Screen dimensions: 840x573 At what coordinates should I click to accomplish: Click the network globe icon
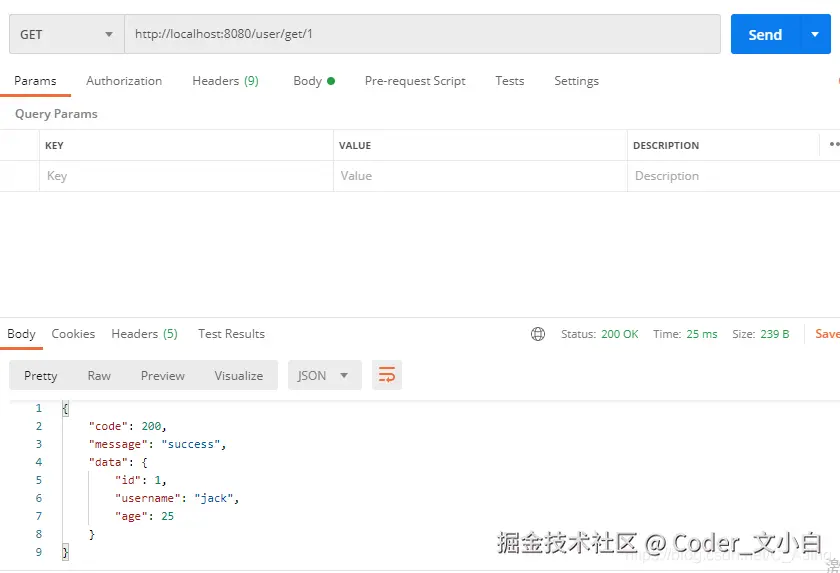pos(538,334)
